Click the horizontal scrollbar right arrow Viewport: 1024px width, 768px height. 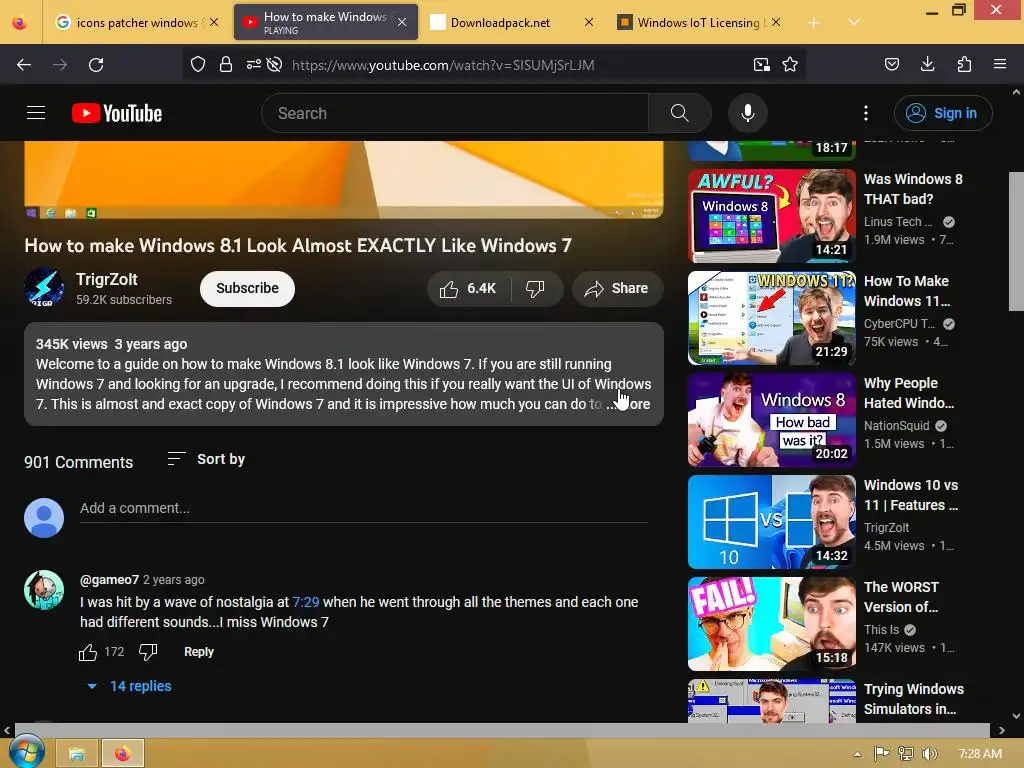pyautogui.click(x=1002, y=730)
